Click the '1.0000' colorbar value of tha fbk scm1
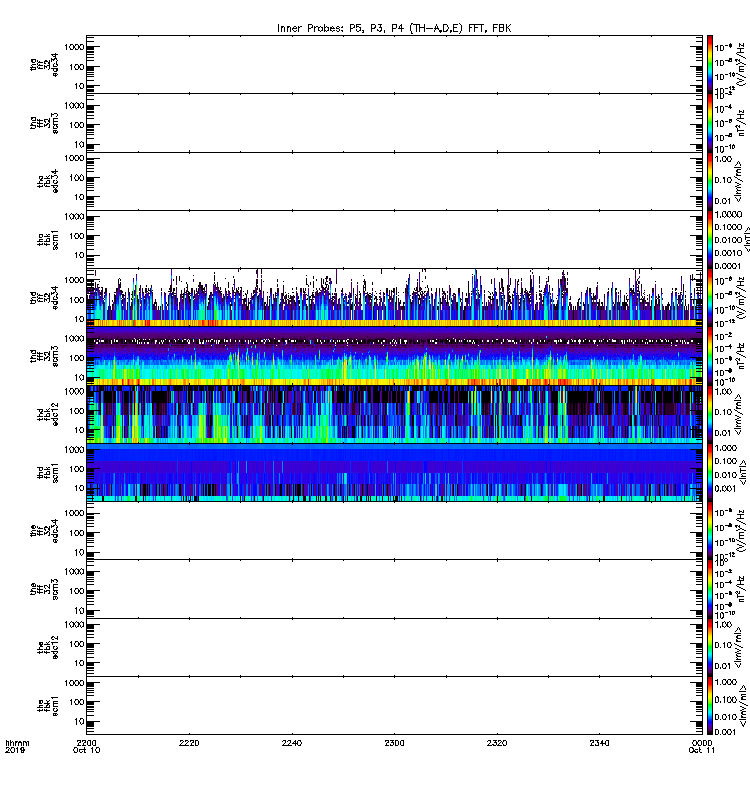The width and height of the screenshot is (750, 800). click(728, 214)
